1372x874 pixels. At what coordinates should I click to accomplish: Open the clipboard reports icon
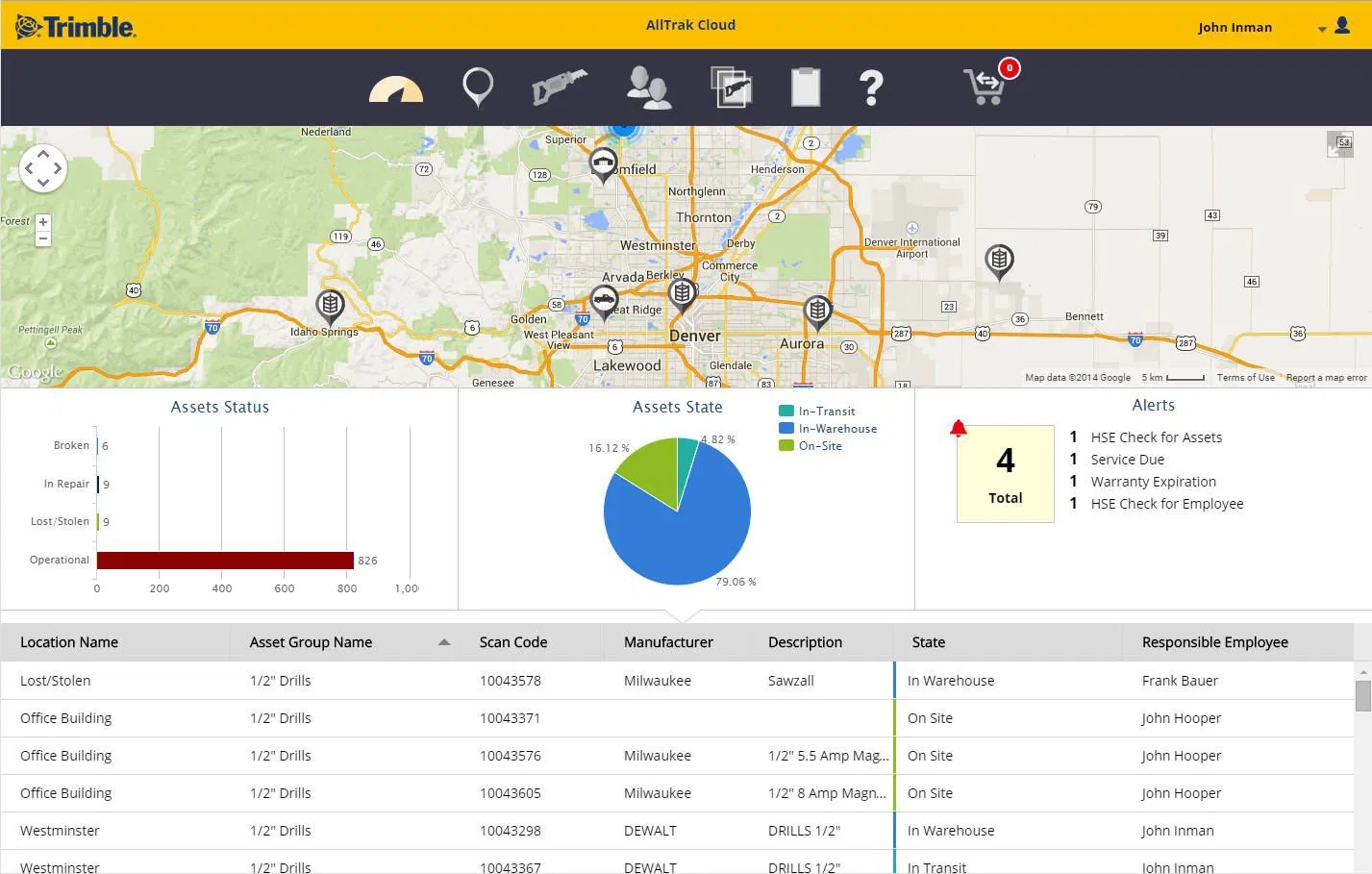coord(805,87)
